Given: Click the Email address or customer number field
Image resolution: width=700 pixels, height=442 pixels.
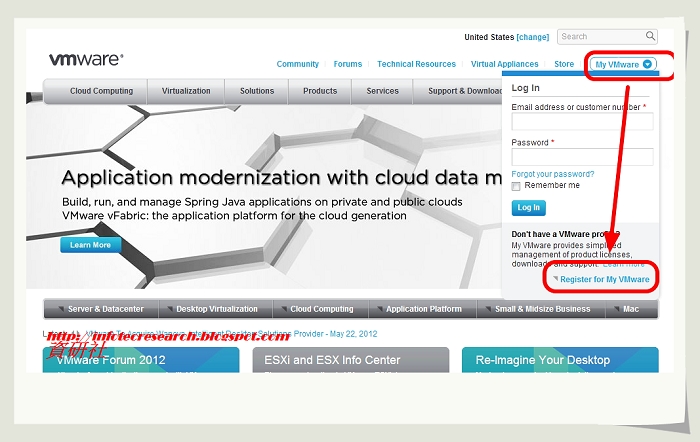Looking at the screenshot, I should coord(583,121).
